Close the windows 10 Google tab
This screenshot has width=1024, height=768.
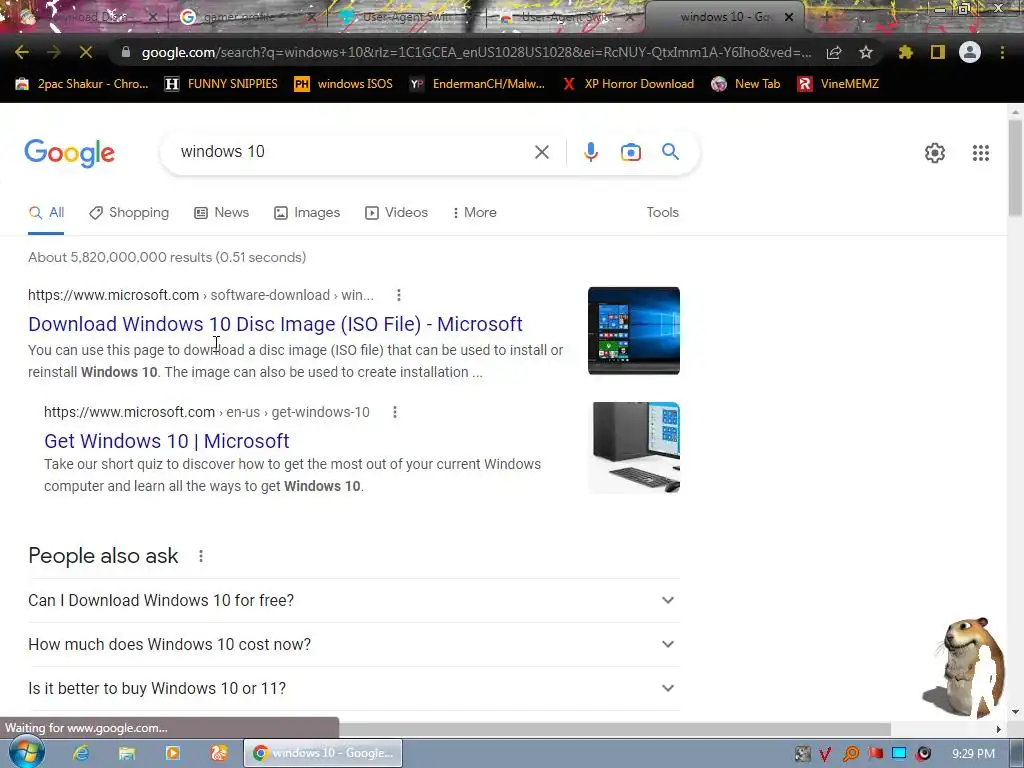(789, 17)
